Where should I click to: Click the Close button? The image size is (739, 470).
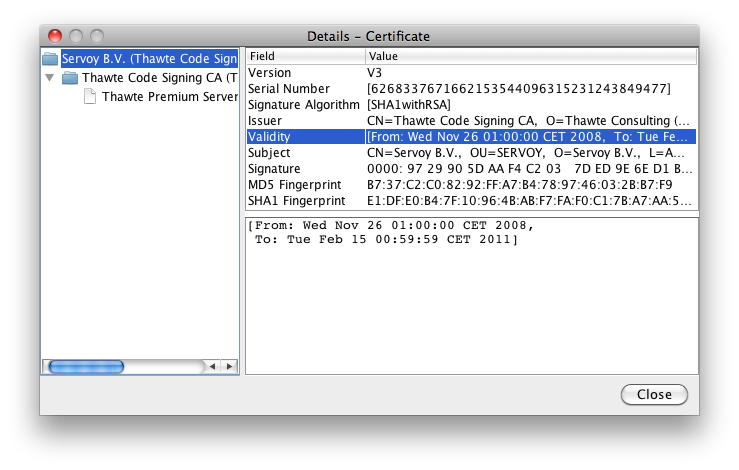click(x=654, y=395)
